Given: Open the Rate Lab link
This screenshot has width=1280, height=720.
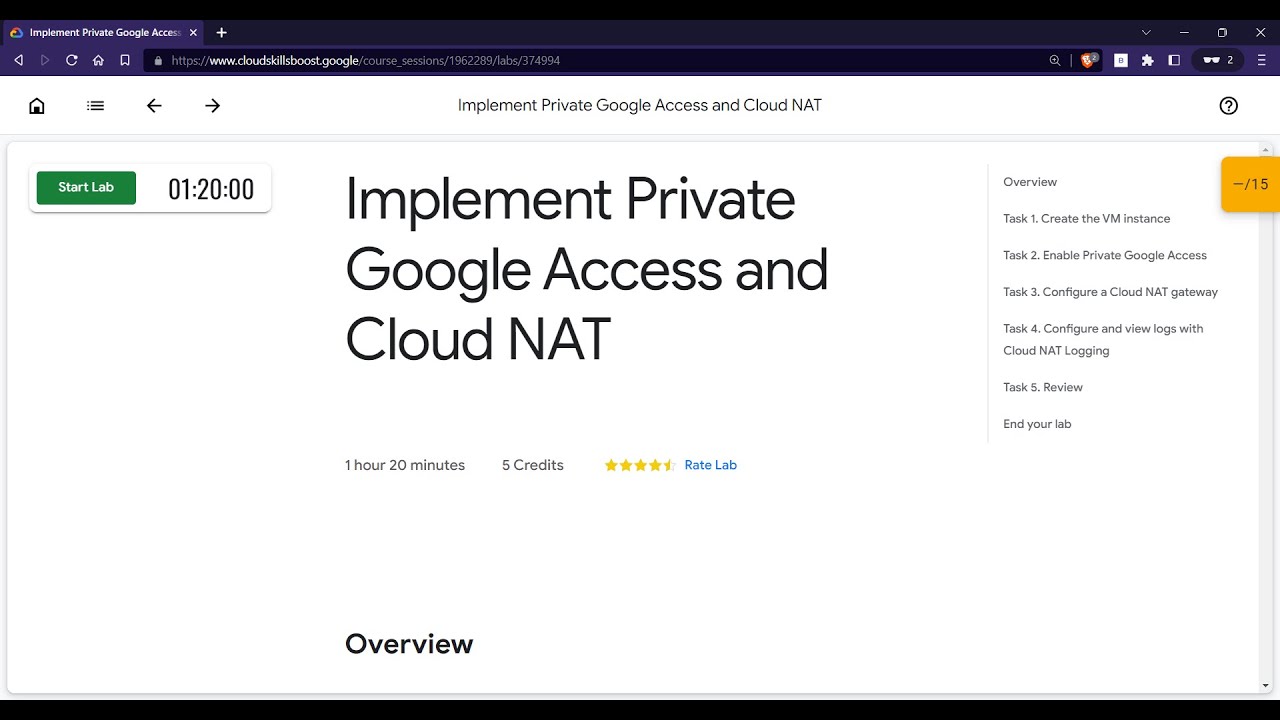Looking at the screenshot, I should click(x=710, y=465).
